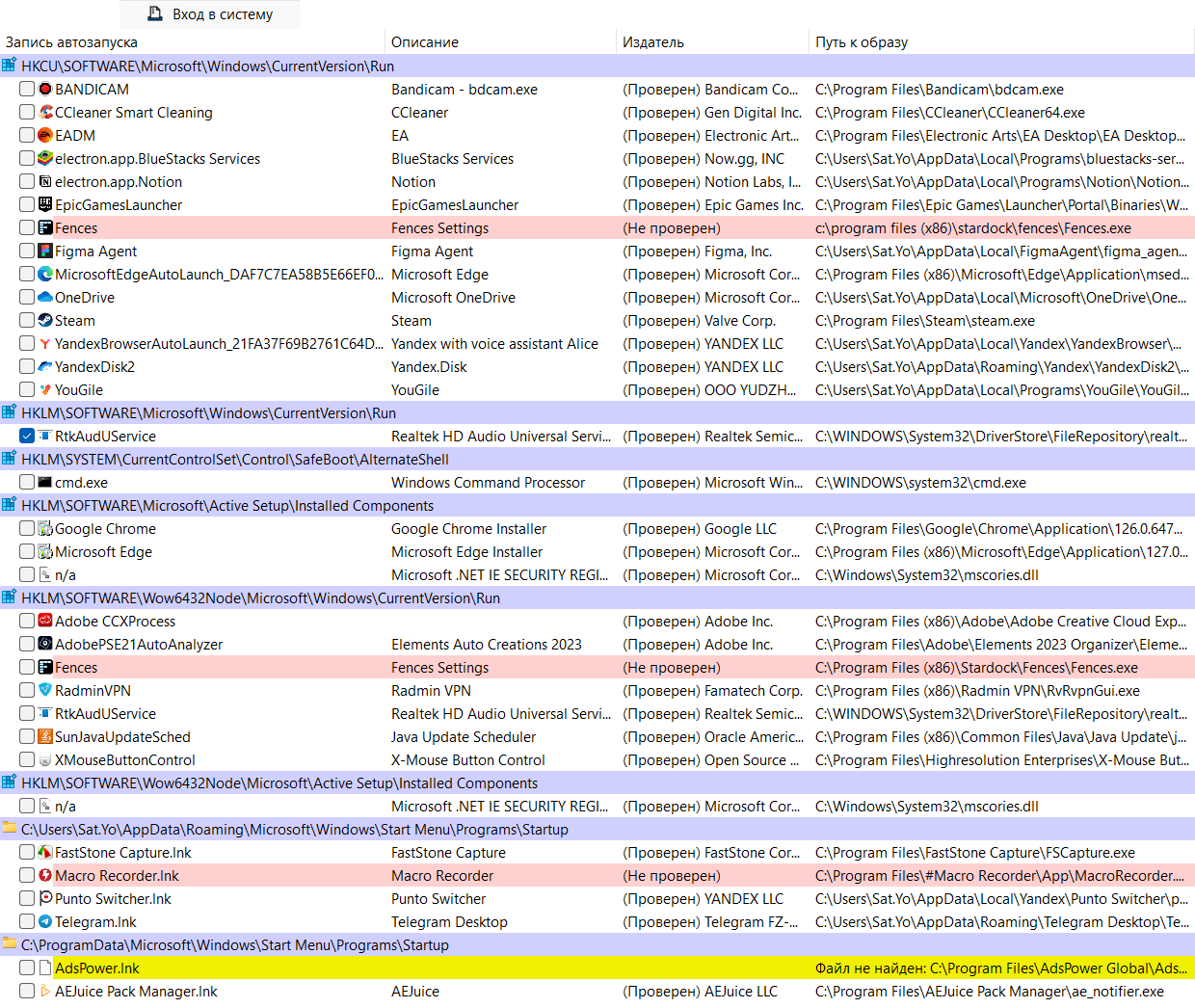Click the YandexBrowserAutoLaunch icon

click(x=45, y=343)
